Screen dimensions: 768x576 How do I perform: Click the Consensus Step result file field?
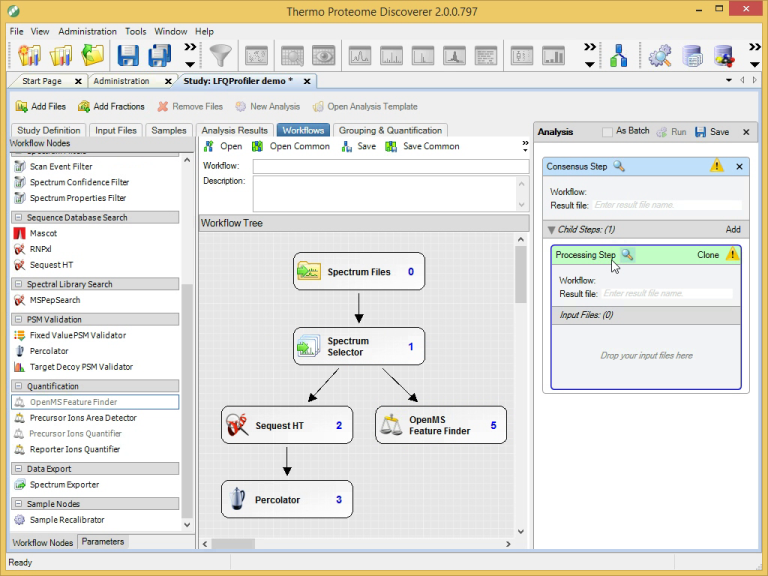pyautogui.click(x=660, y=205)
